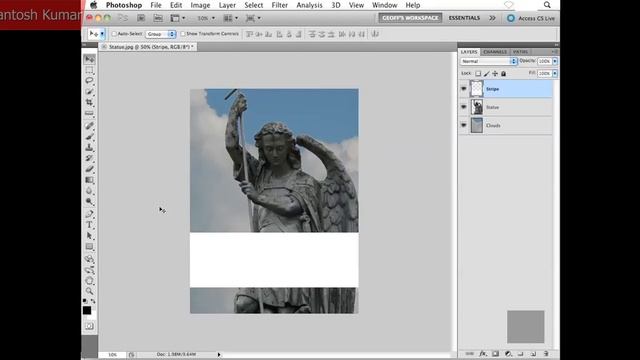Viewport: 640px width, 360px height.
Task: Toggle lock transparent pixels
Action: 478,74
